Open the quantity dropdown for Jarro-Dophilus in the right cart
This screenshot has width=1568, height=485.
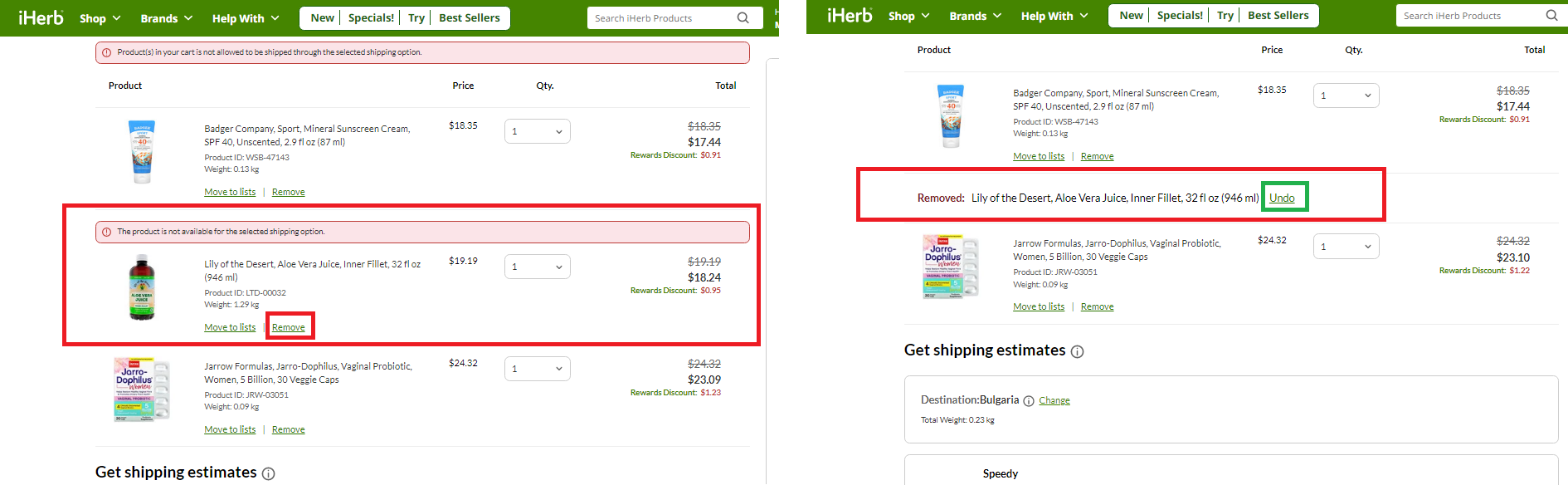1346,247
